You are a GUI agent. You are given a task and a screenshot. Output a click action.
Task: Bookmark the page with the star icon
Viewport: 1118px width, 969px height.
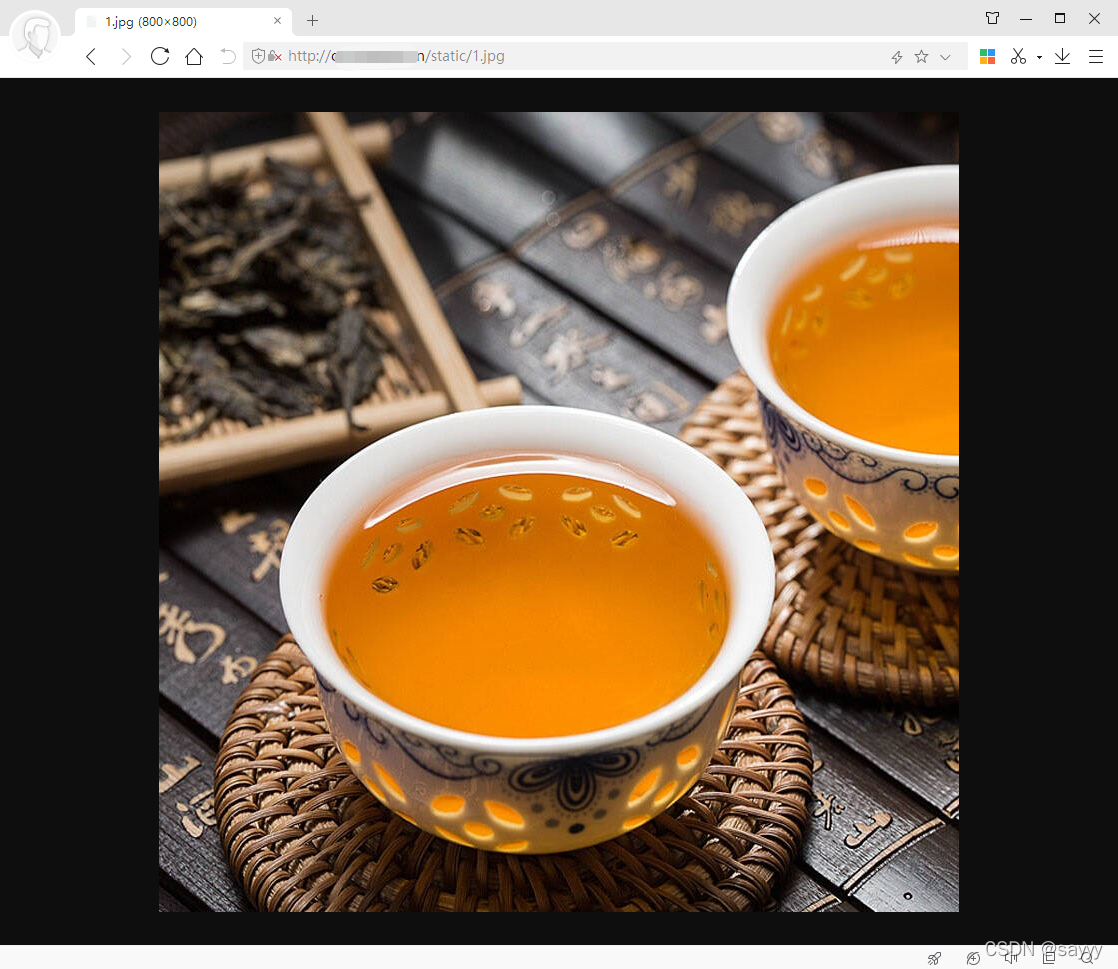(921, 56)
